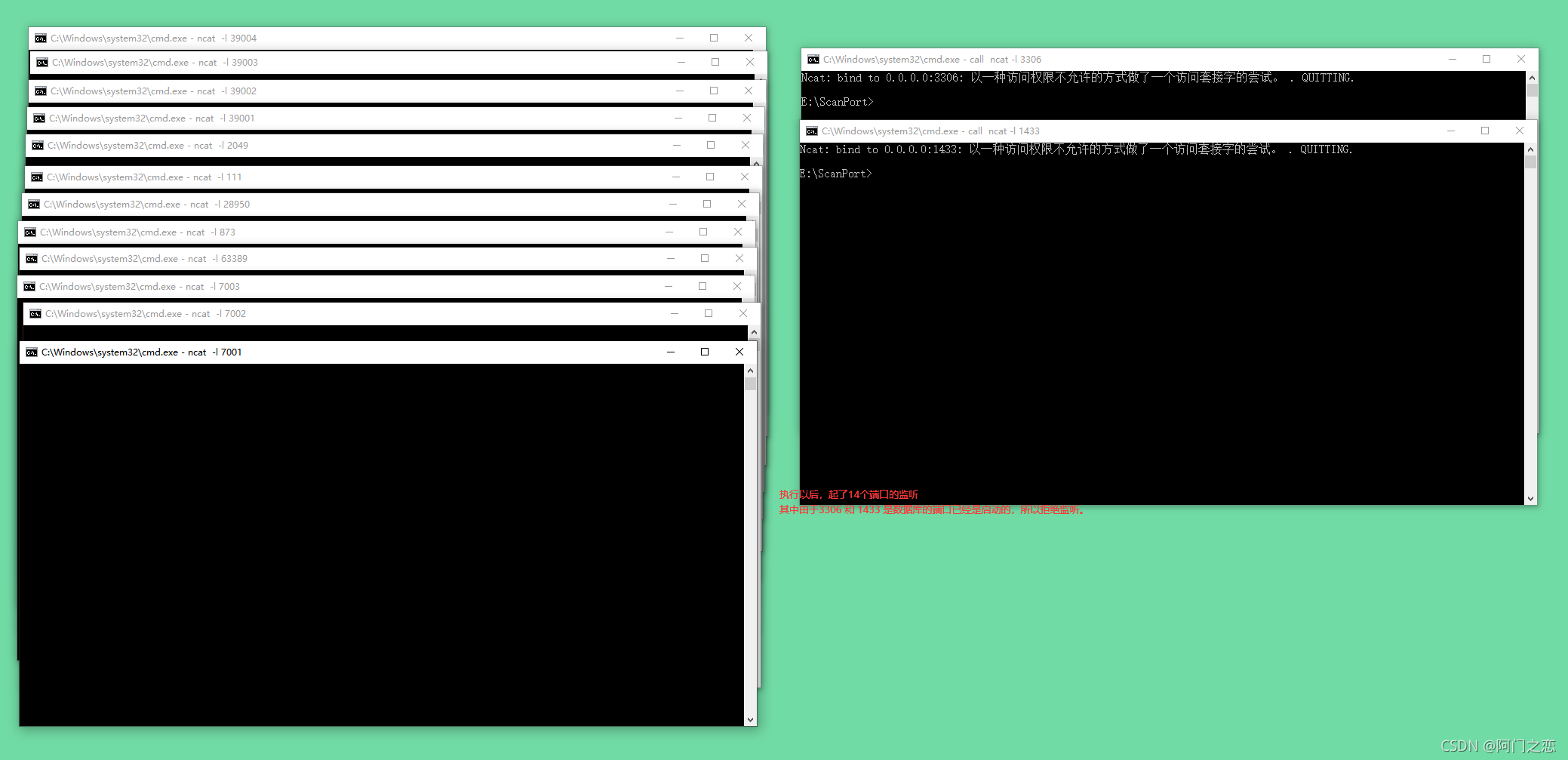
Task: Click cmd icon of ncat -l 39001 window
Action: (x=39, y=118)
